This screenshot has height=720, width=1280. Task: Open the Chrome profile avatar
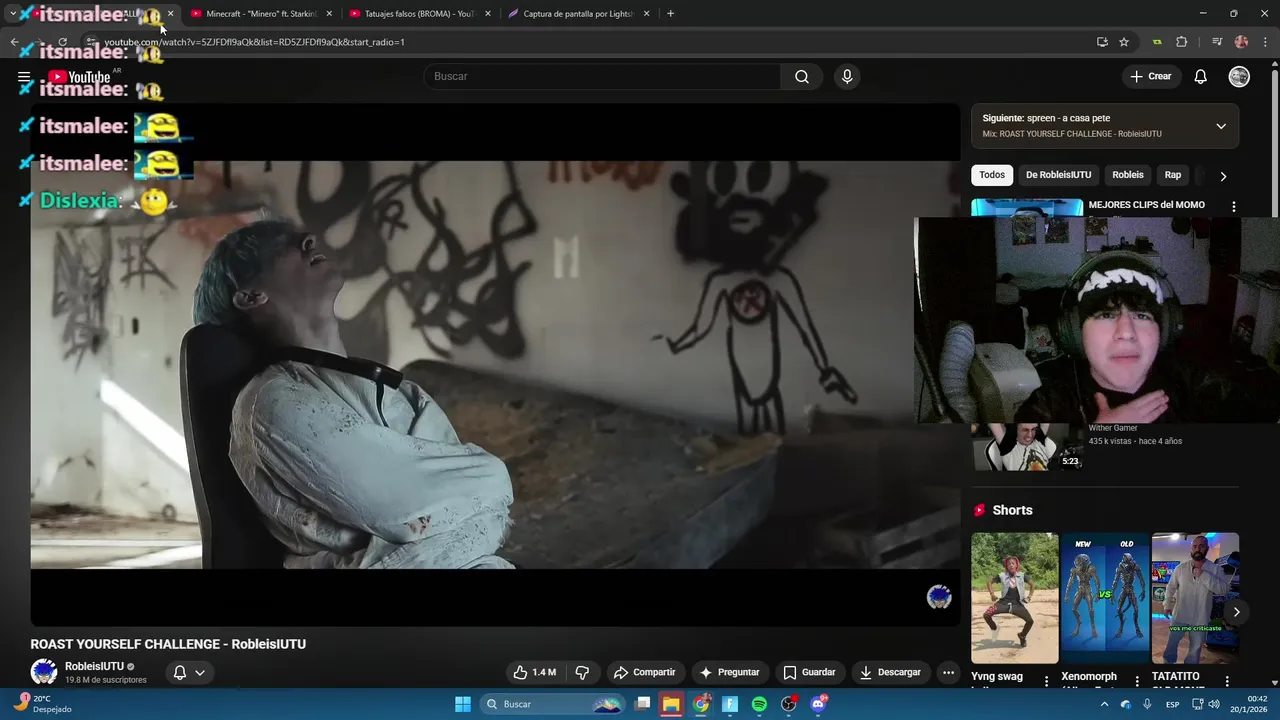coord(1241,42)
